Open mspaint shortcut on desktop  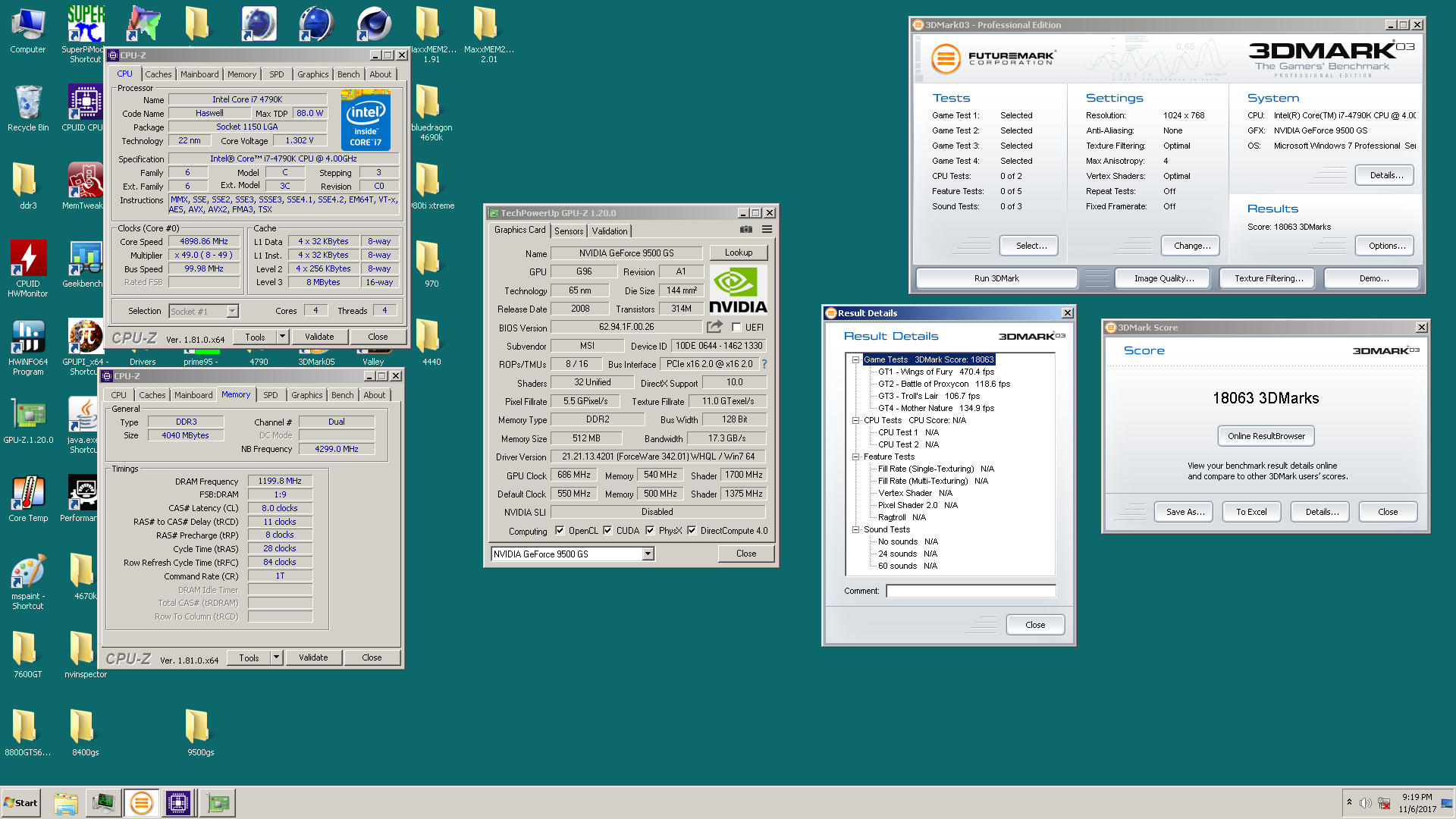click(x=28, y=582)
